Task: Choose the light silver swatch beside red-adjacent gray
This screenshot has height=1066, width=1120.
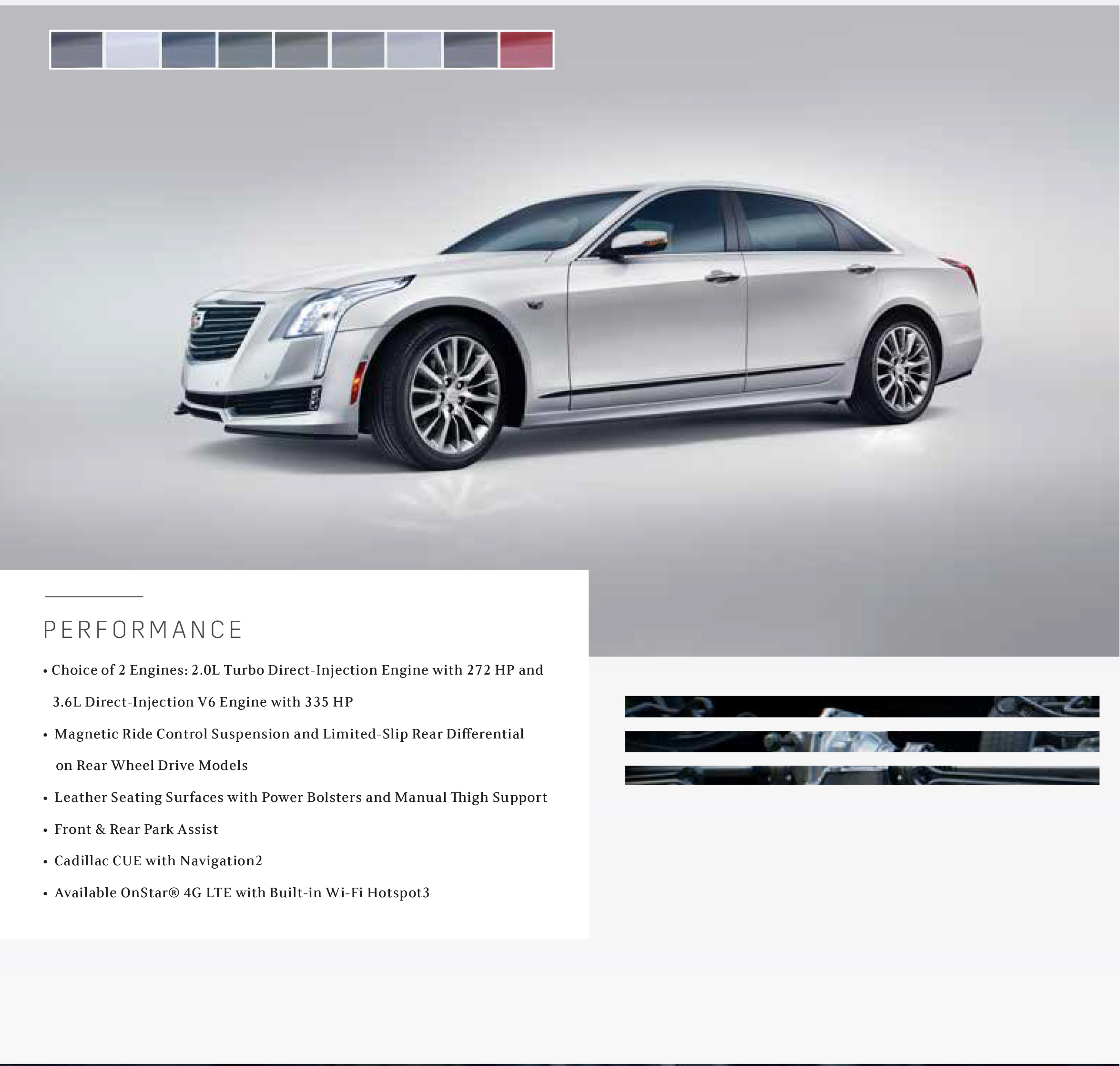Action: [x=414, y=50]
